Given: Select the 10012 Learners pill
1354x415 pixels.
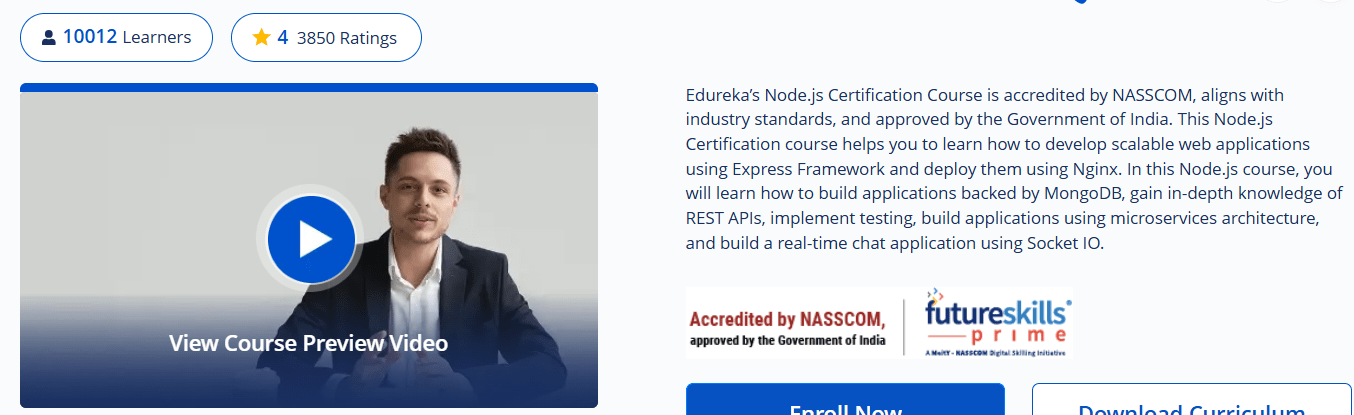Looking at the screenshot, I should tap(116, 38).
